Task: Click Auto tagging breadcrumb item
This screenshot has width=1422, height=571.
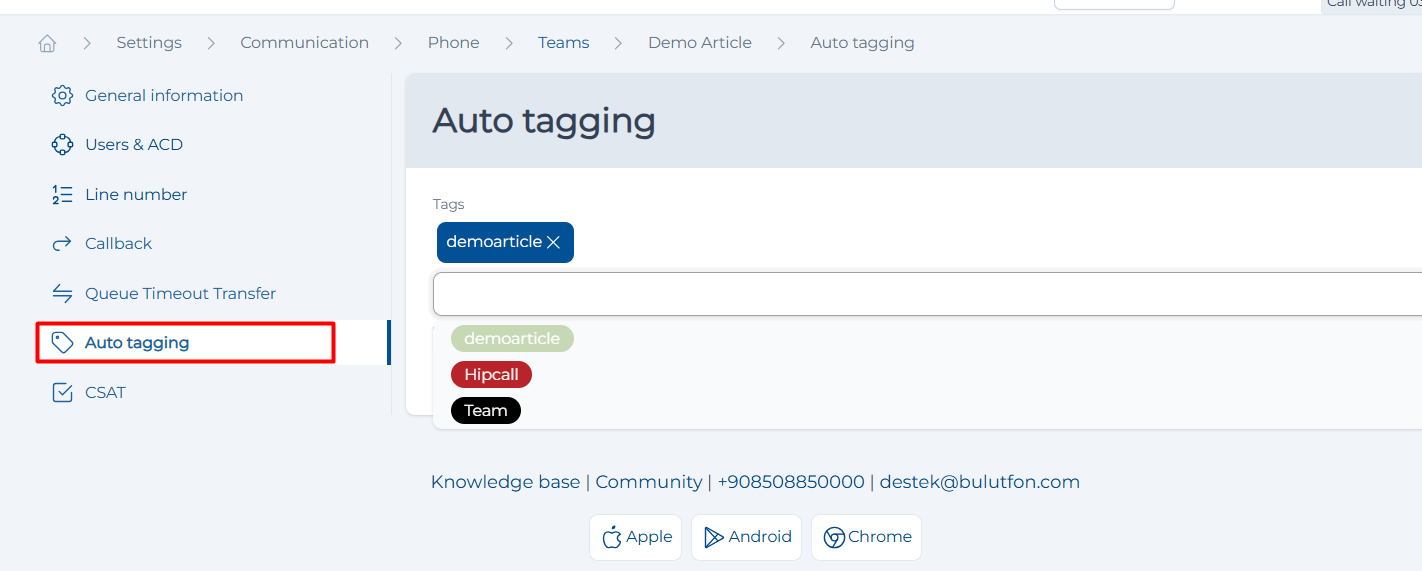Action: 862,43
